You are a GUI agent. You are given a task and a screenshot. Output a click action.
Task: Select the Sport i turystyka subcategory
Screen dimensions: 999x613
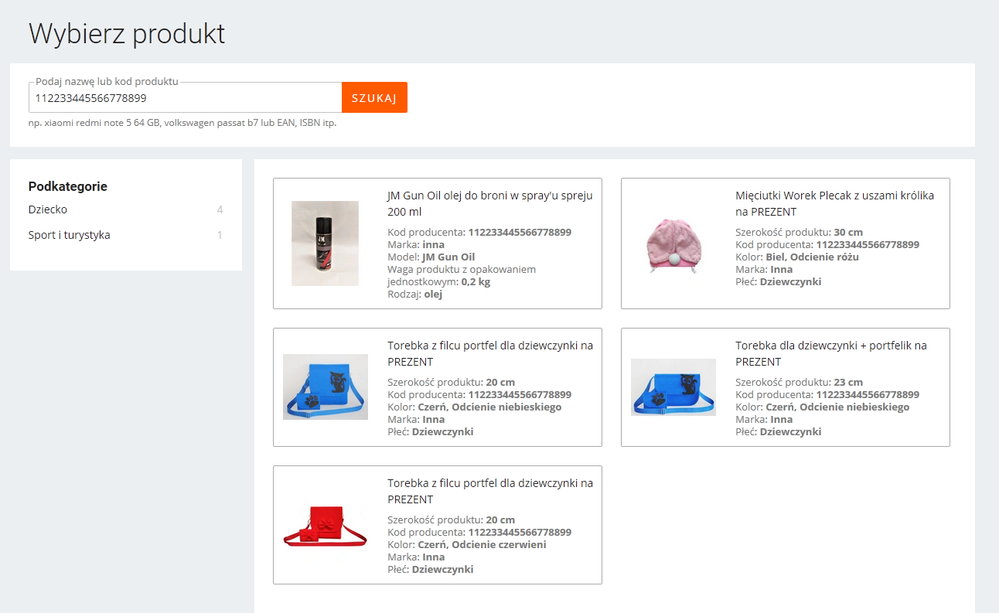click(69, 235)
